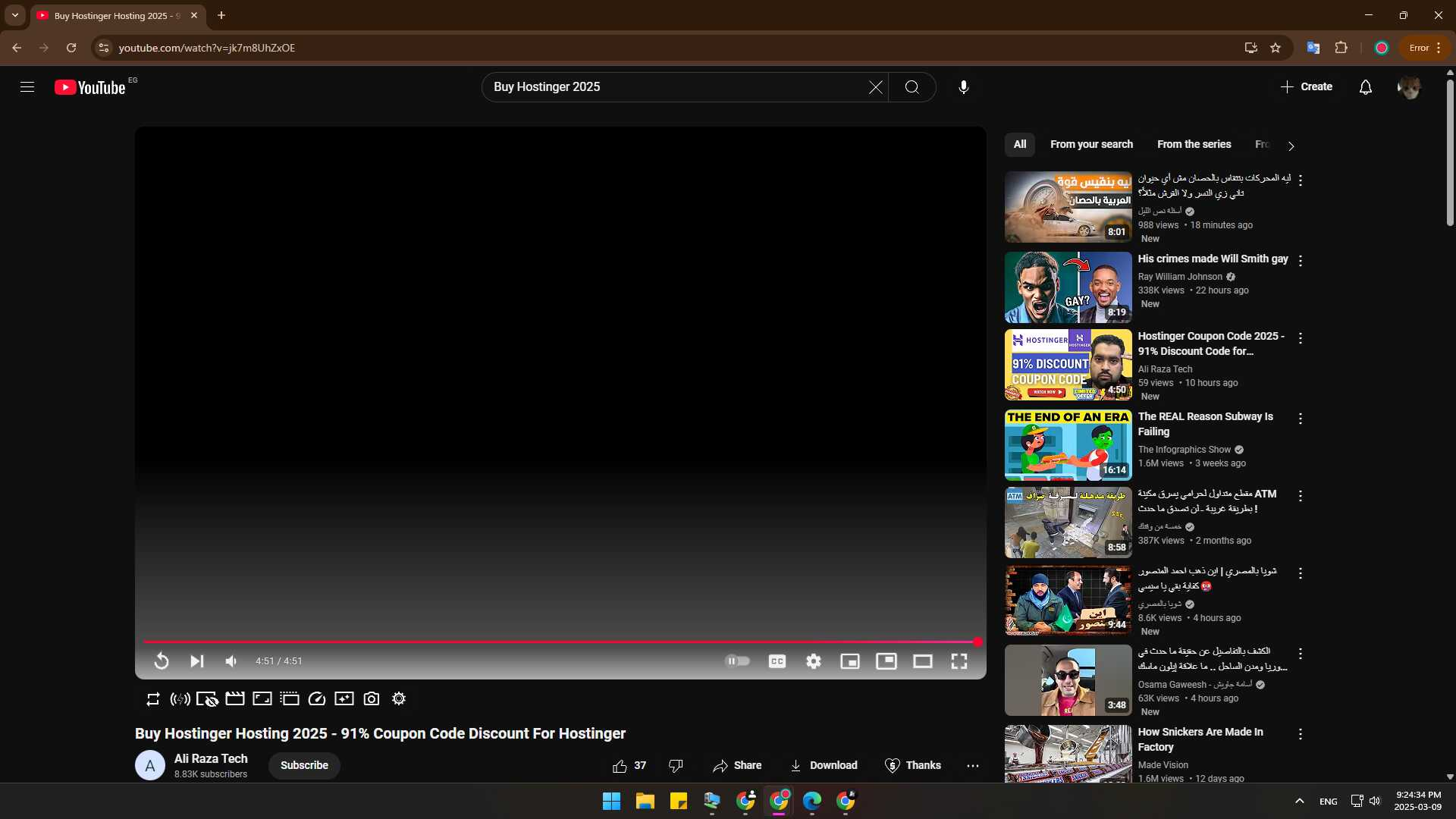Toggle the autoplay switch in the player
The width and height of the screenshot is (1456, 819).
click(737, 661)
